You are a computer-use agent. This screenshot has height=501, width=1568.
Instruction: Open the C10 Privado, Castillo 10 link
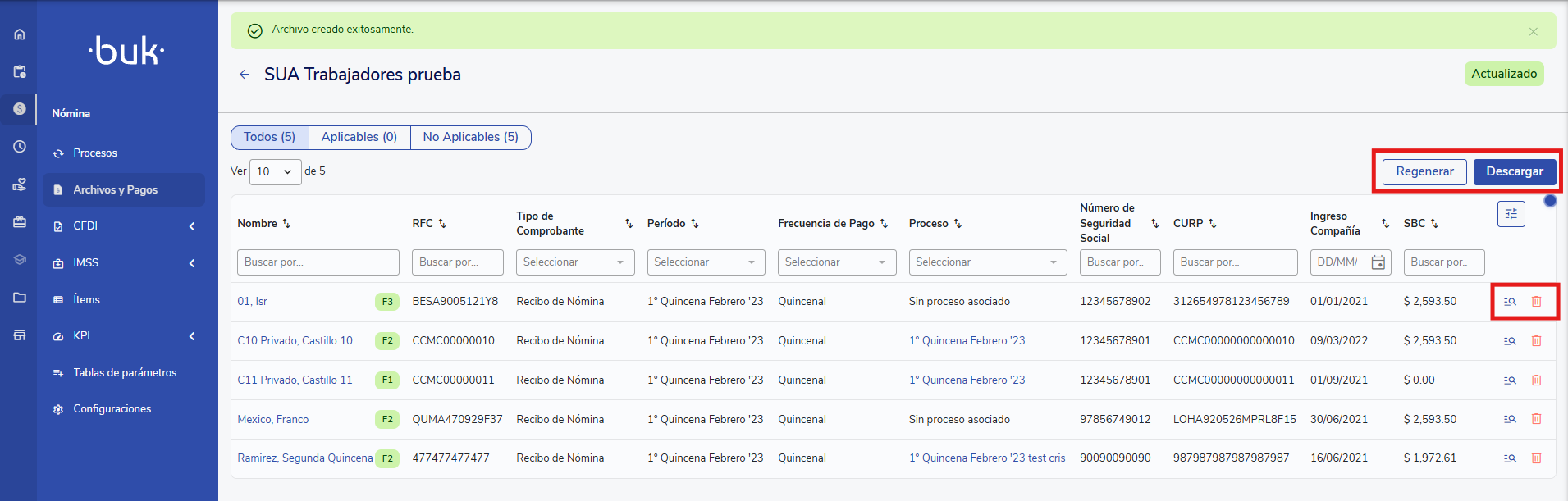coord(295,341)
